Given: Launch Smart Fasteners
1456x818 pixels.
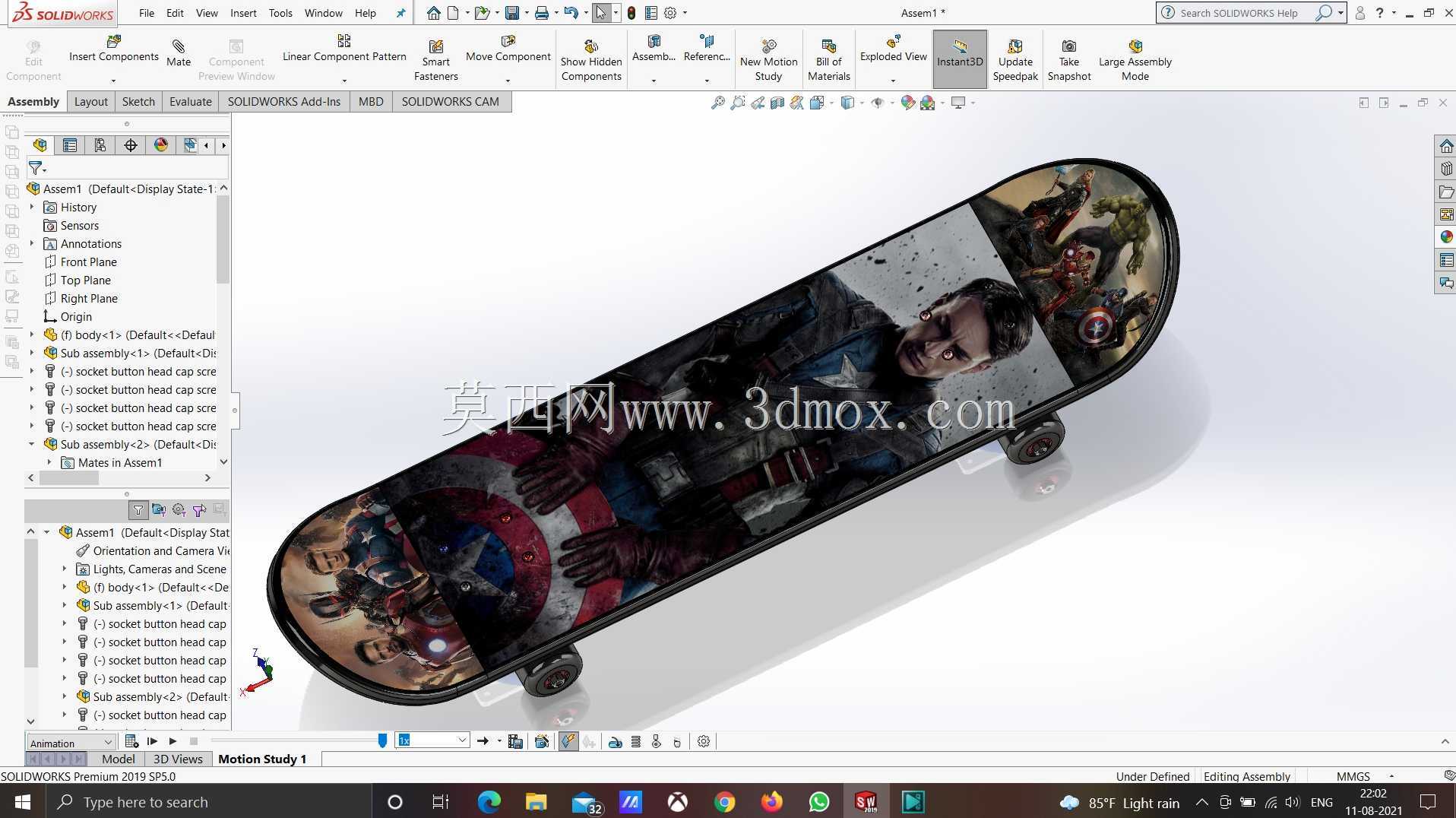Looking at the screenshot, I should pos(435,60).
